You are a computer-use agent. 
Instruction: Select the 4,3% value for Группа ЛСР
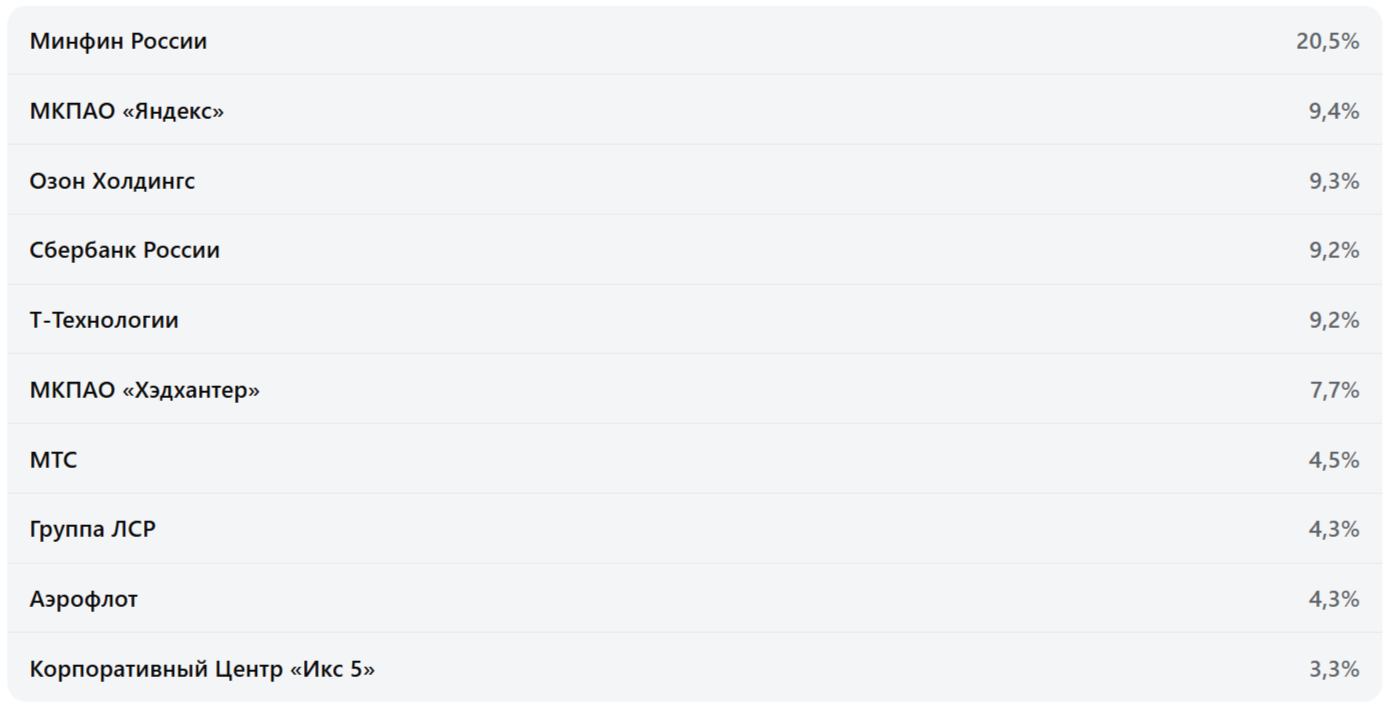click(x=1334, y=529)
